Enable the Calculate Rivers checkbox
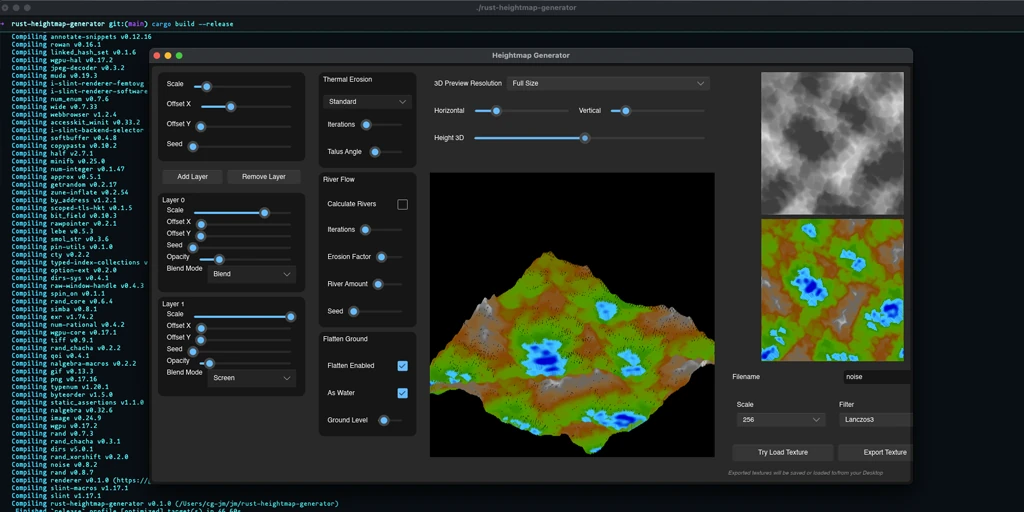Screen dimensions: 1024x512 pyautogui.click(x=402, y=204)
